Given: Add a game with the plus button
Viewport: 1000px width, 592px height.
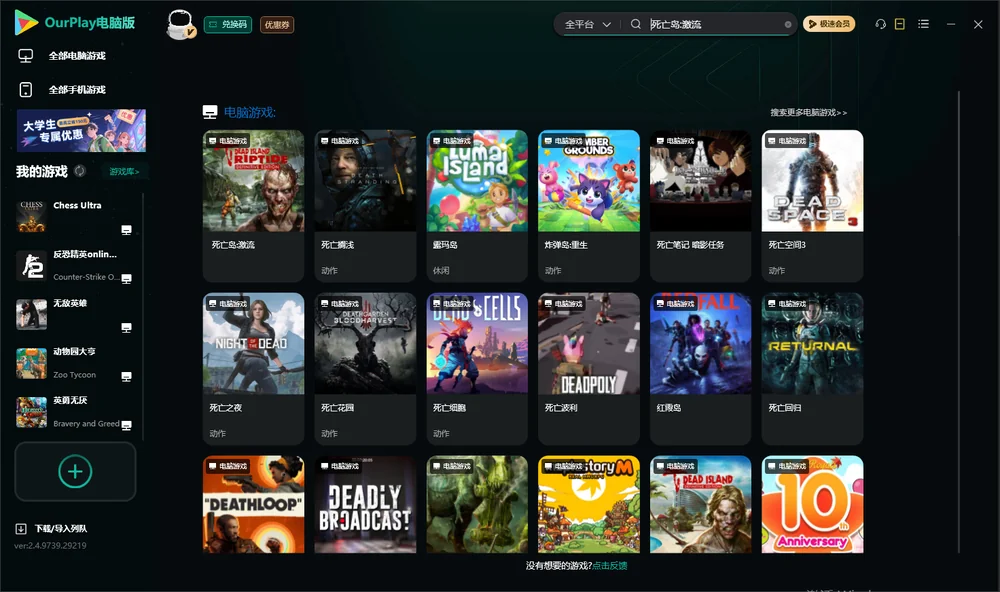Looking at the screenshot, I should 75,471.
